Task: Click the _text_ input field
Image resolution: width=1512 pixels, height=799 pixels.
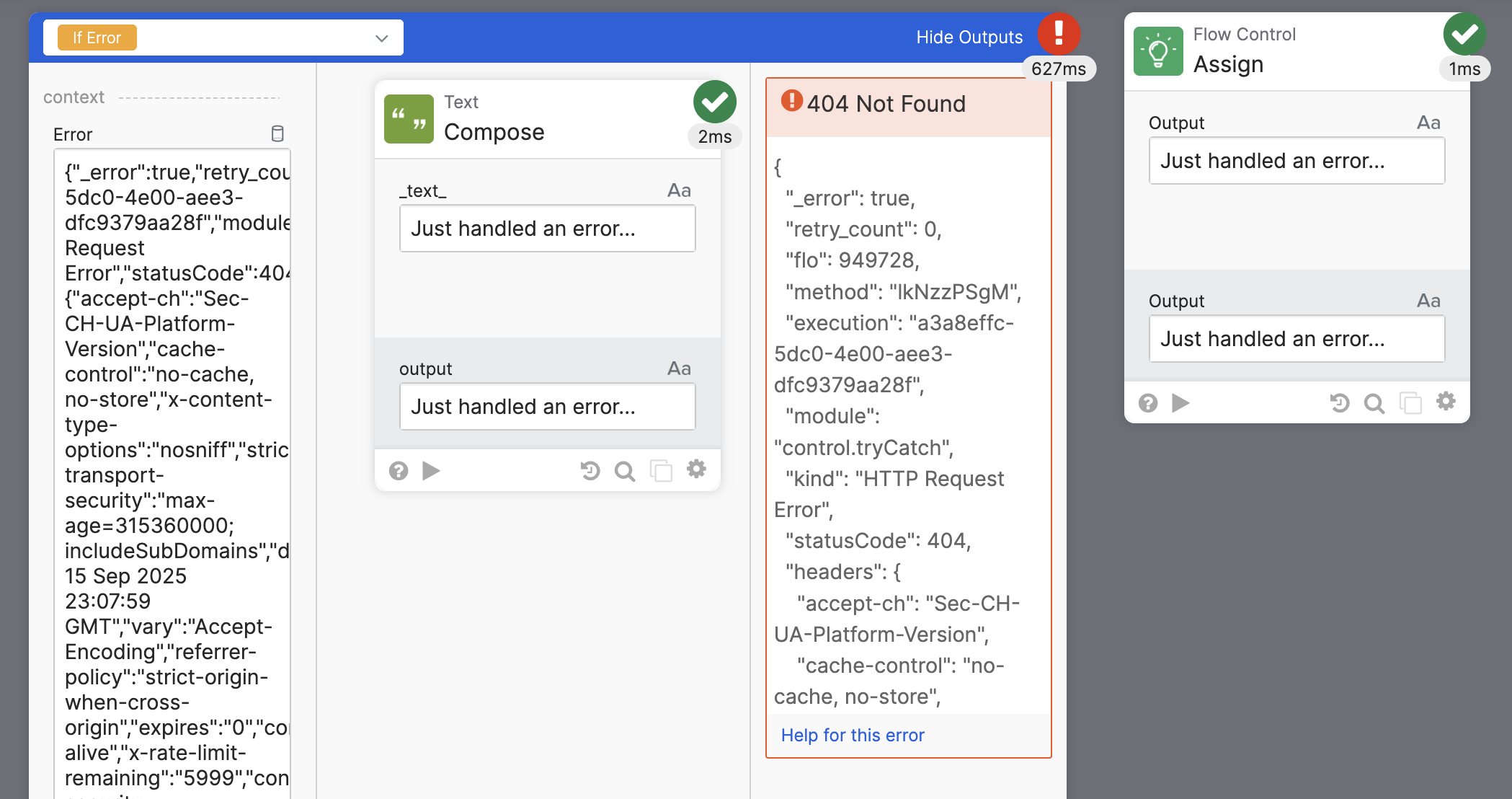Action: [547, 229]
